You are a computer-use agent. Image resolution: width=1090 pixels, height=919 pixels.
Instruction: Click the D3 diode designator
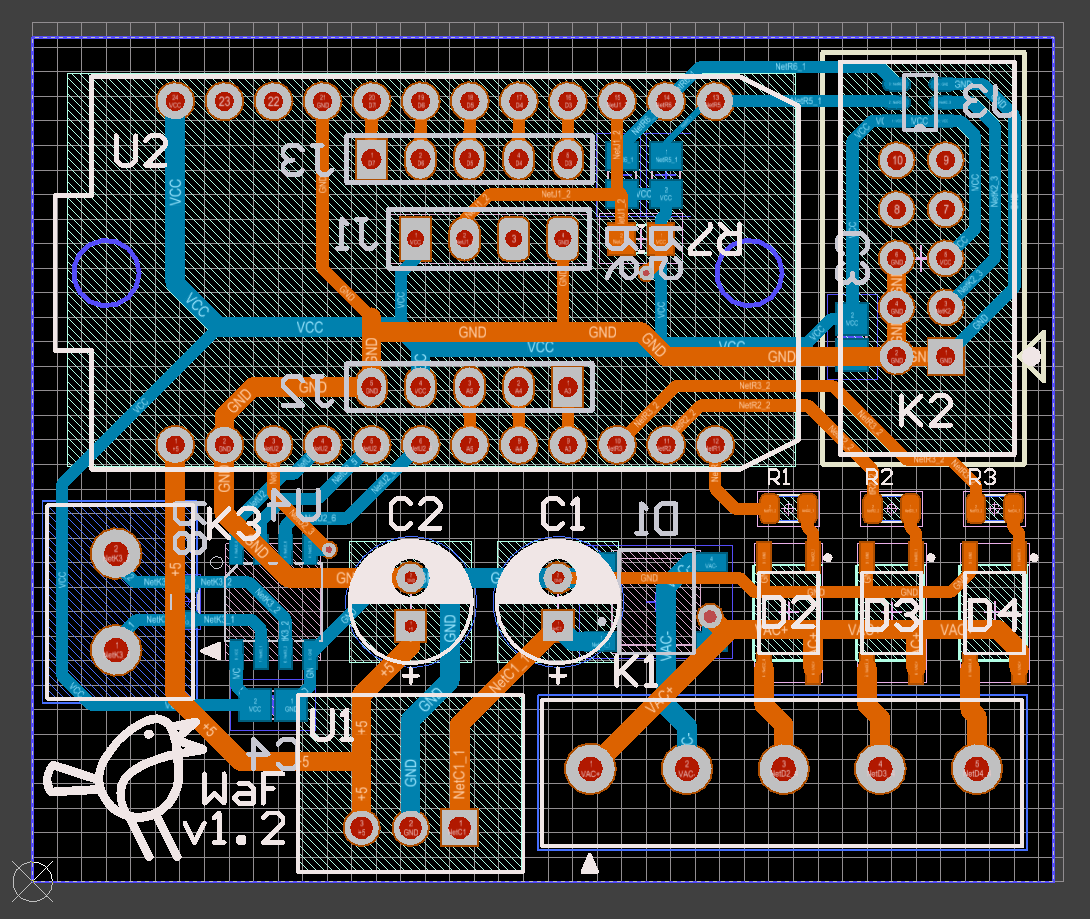pyautogui.click(x=892, y=616)
